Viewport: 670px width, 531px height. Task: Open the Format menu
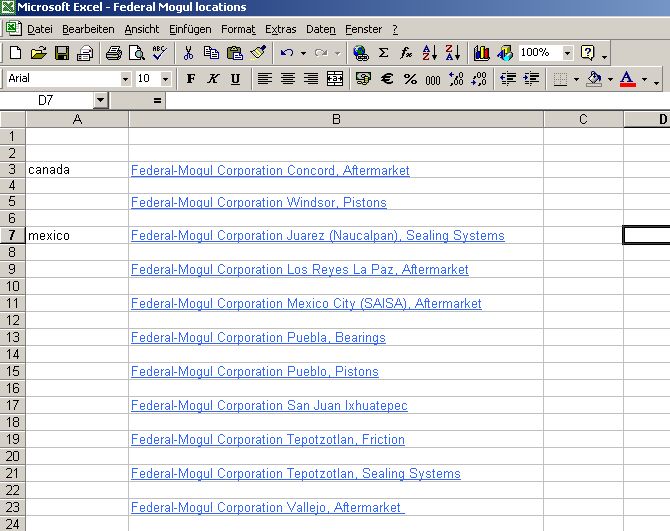(x=238, y=29)
